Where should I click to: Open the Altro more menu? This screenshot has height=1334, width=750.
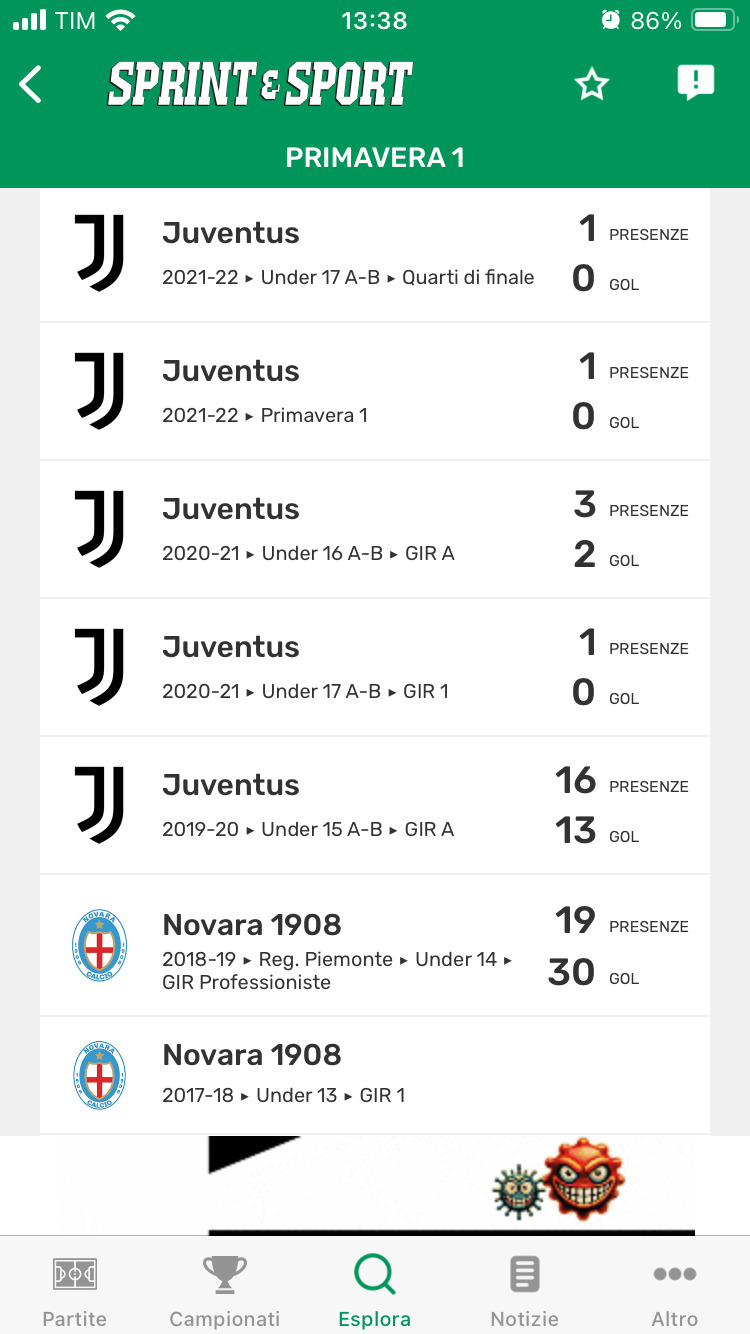click(x=675, y=1290)
